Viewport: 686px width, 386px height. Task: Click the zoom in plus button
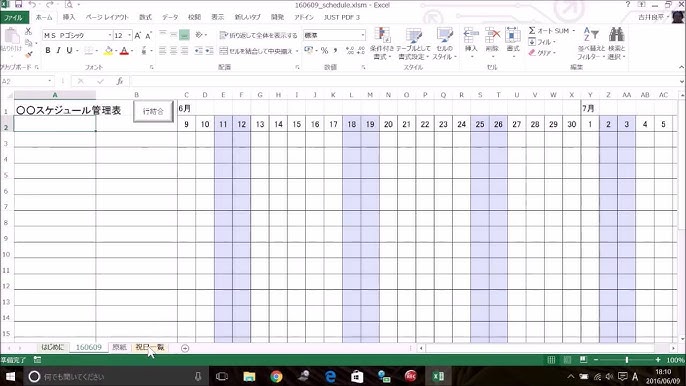click(658, 360)
